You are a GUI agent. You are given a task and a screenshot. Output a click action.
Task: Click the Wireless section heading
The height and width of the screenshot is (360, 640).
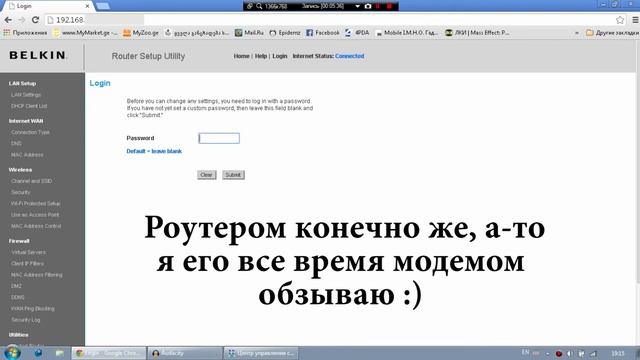click(x=20, y=170)
